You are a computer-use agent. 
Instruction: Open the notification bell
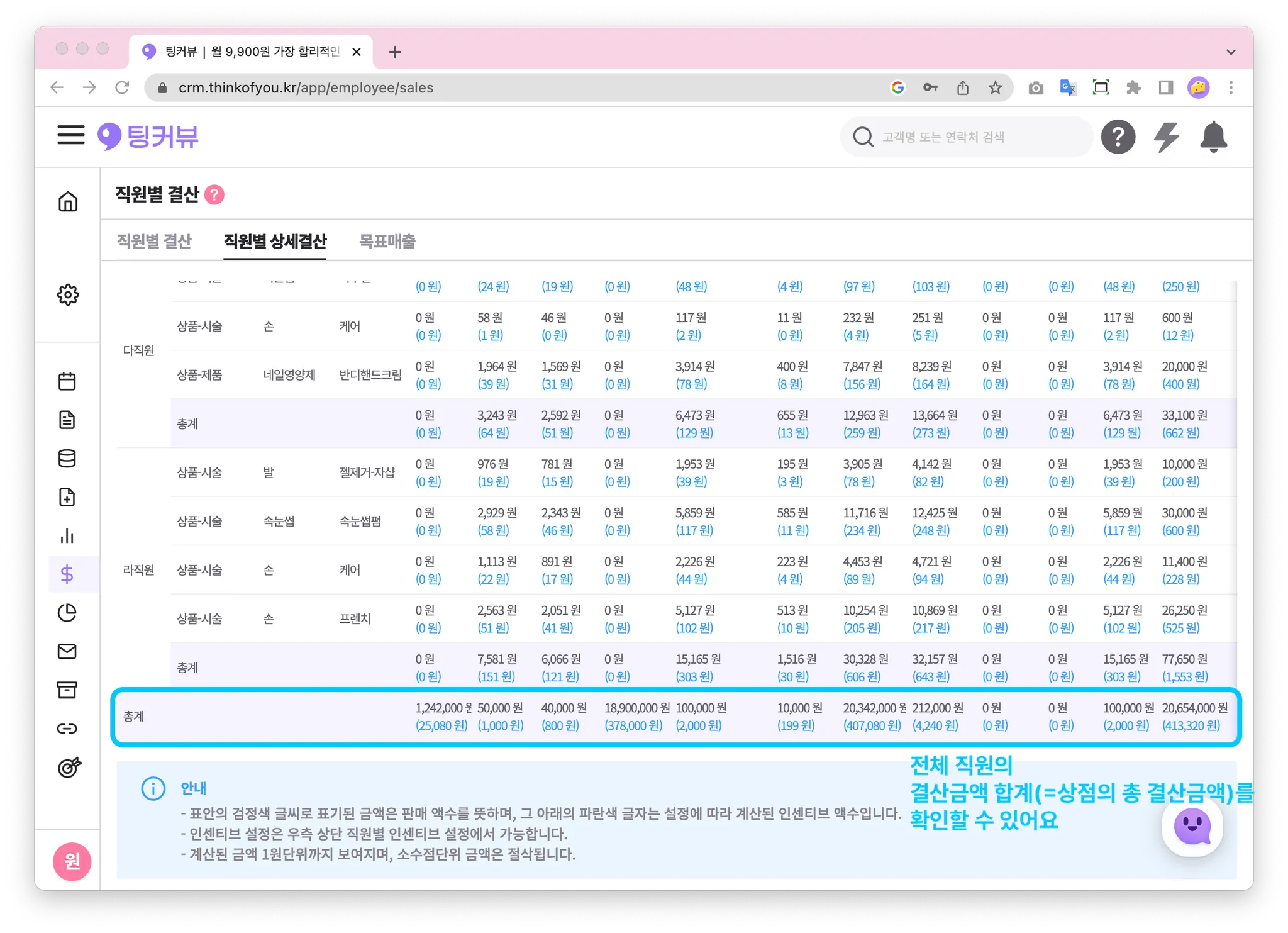(1213, 137)
